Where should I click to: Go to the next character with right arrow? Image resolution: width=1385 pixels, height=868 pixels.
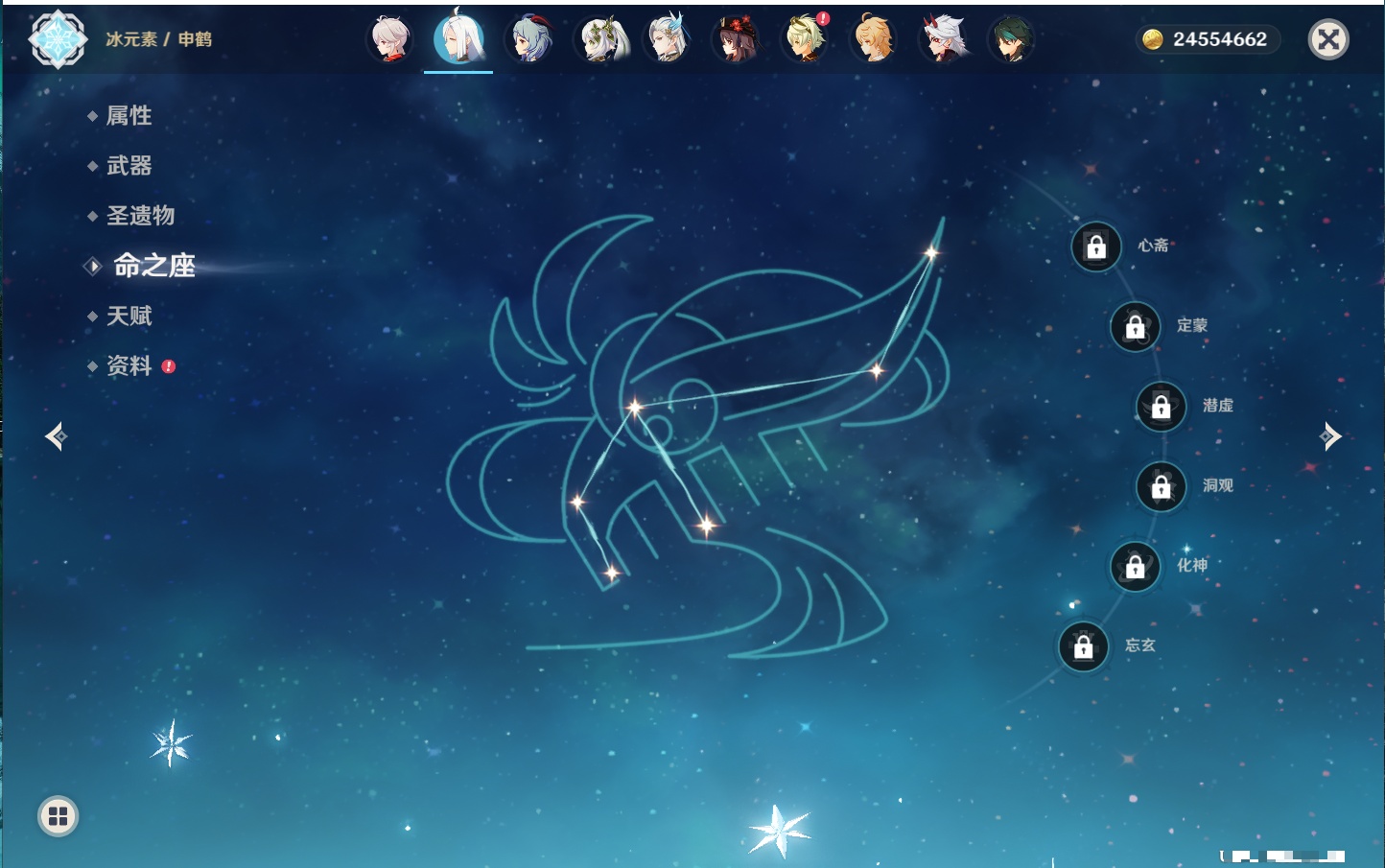tap(1330, 436)
